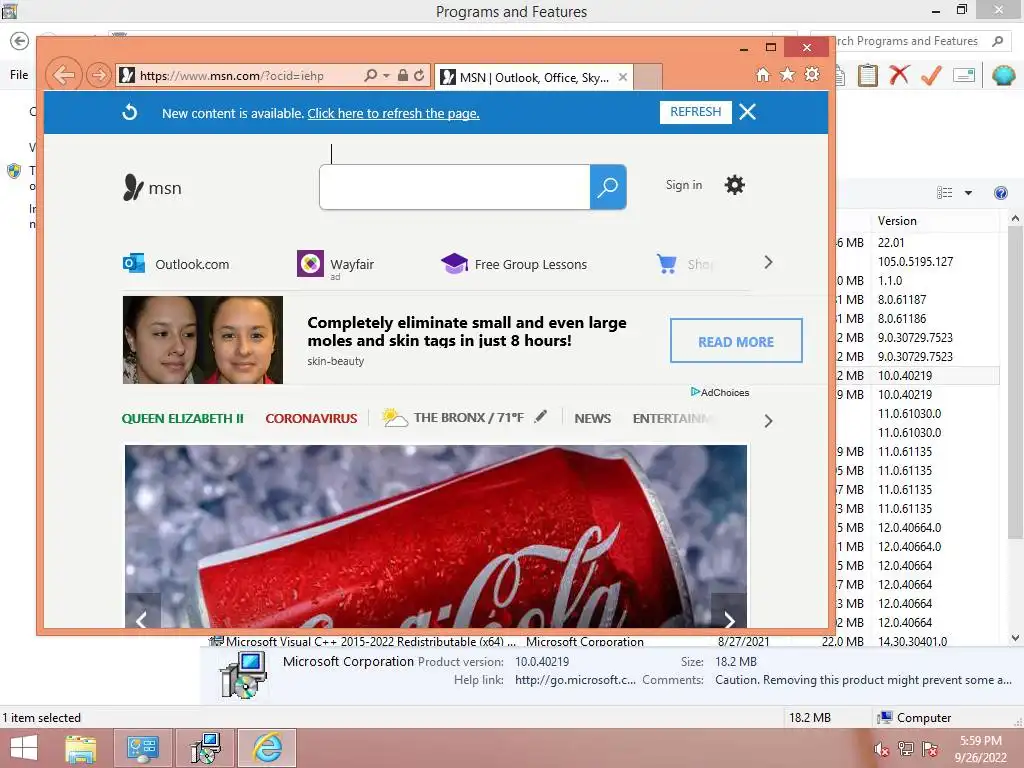Click the clipboard paste toolbar icon
This screenshot has width=1024, height=768.
pos(867,75)
